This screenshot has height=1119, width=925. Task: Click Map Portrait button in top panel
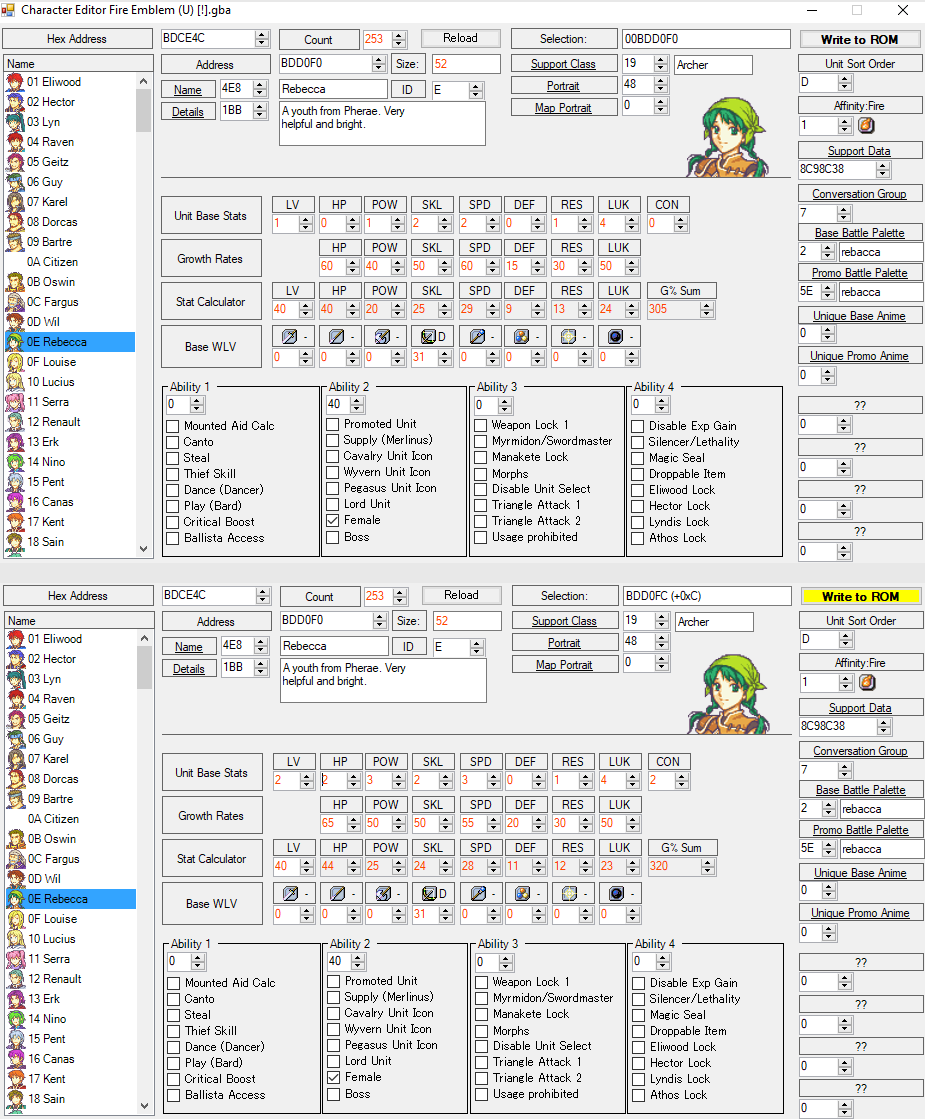pos(563,108)
